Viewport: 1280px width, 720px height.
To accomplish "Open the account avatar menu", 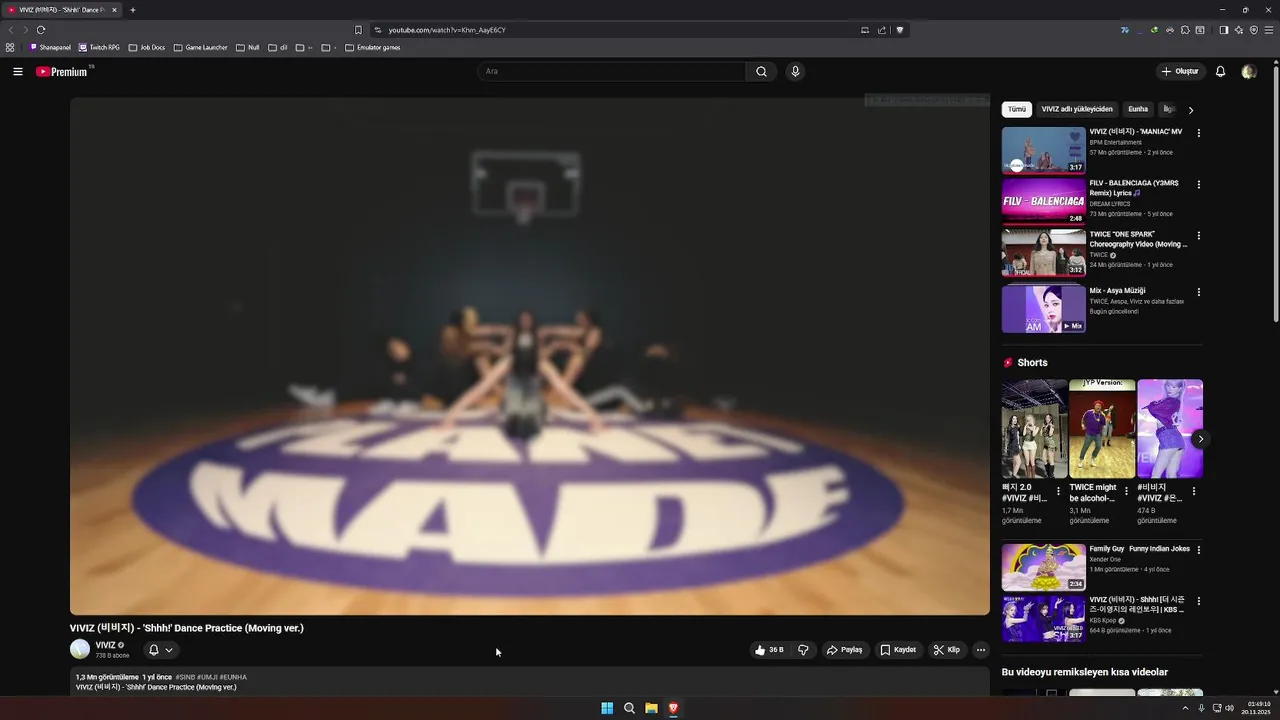I will (1248, 71).
